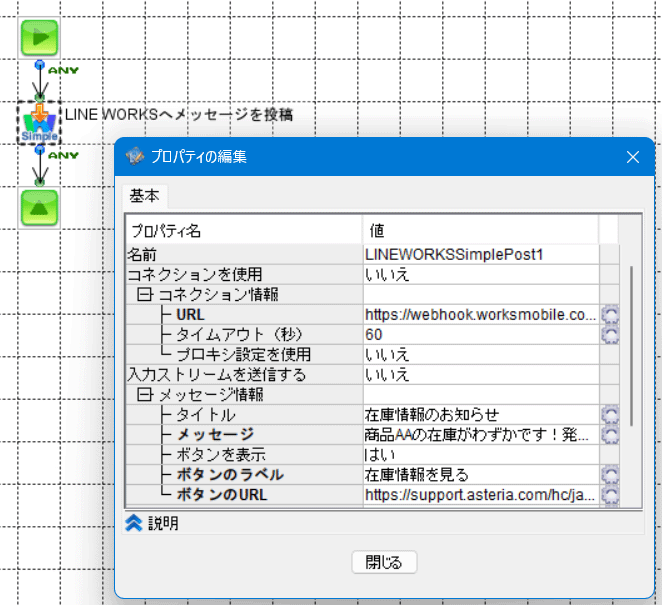The width and height of the screenshot is (662, 605).
Task: Click the blue output connector under Simple component
Action: point(40,150)
